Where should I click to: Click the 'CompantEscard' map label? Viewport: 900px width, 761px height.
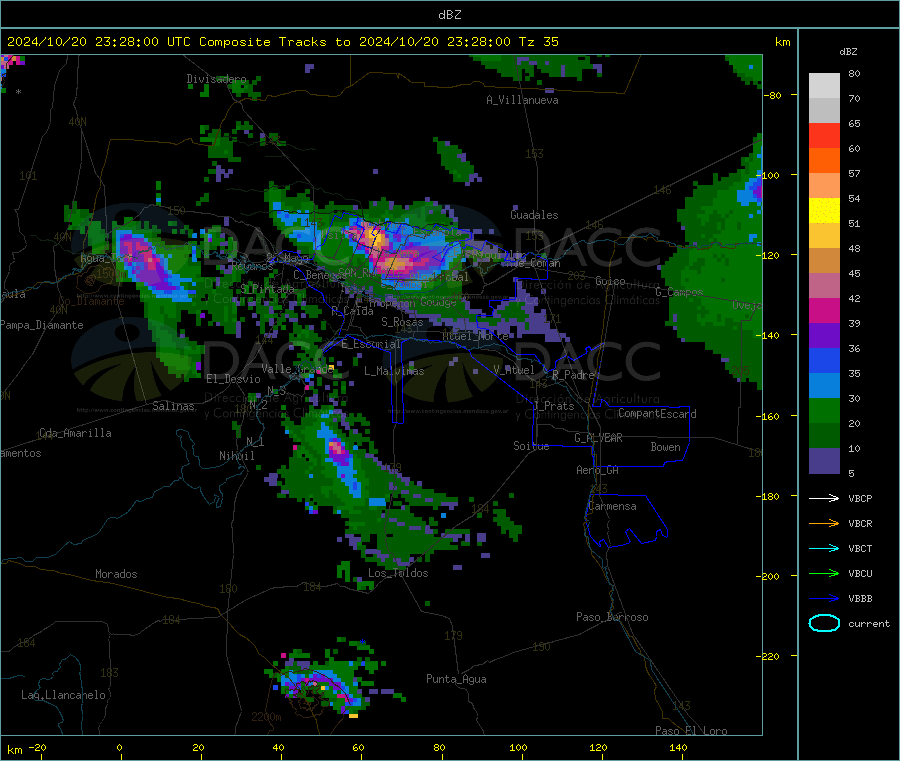pyautogui.click(x=657, y=413)
